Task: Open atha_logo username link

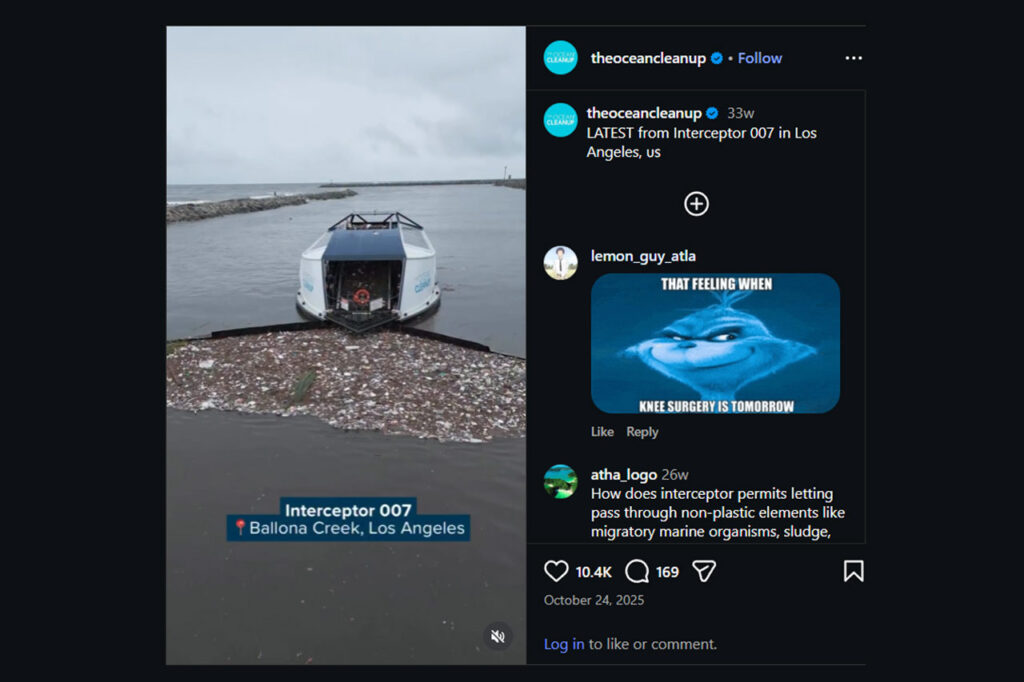Action: point(624,475)
